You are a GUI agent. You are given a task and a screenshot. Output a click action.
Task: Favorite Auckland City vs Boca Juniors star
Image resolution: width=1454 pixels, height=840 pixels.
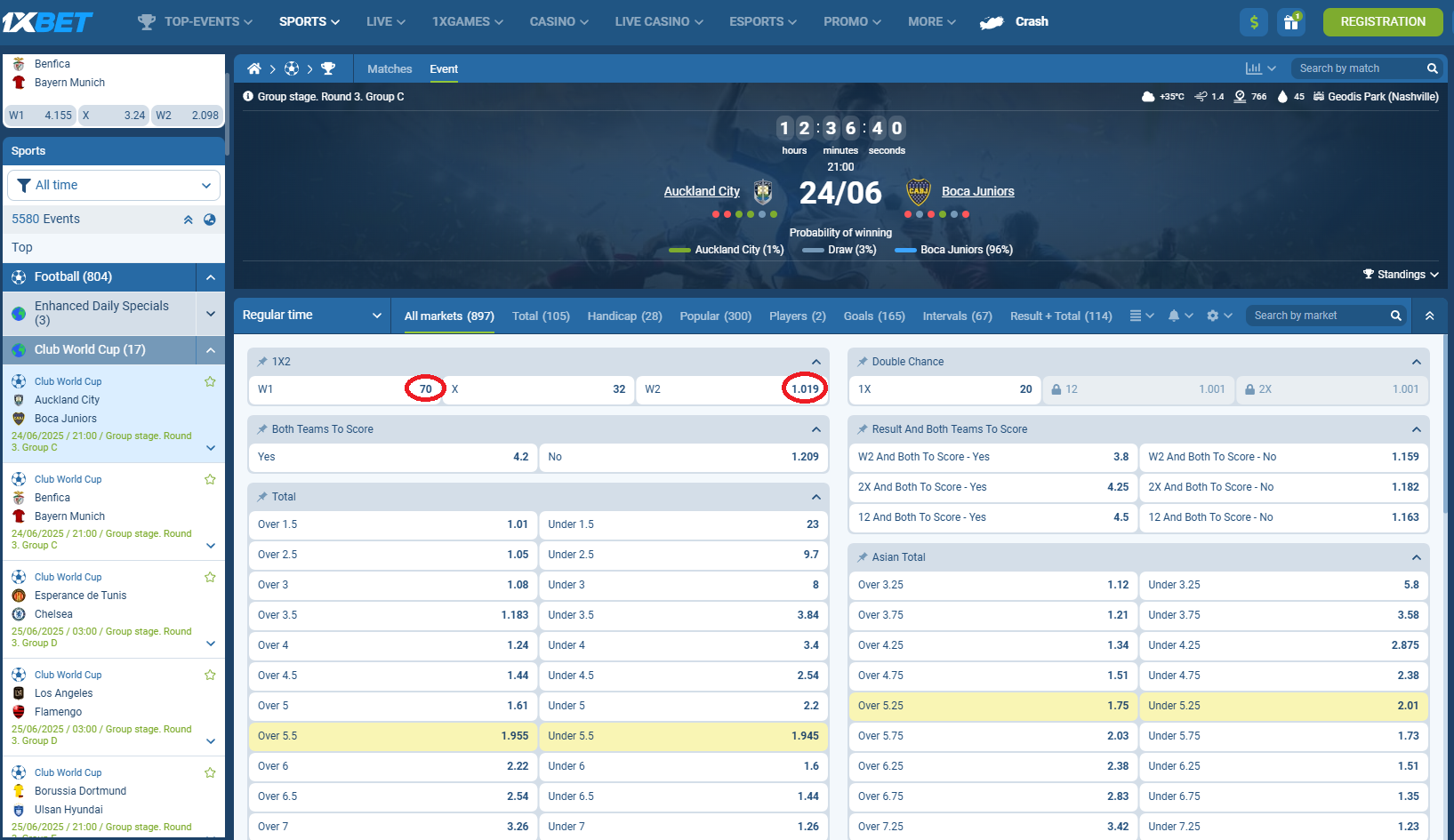(x=210, y=381)
